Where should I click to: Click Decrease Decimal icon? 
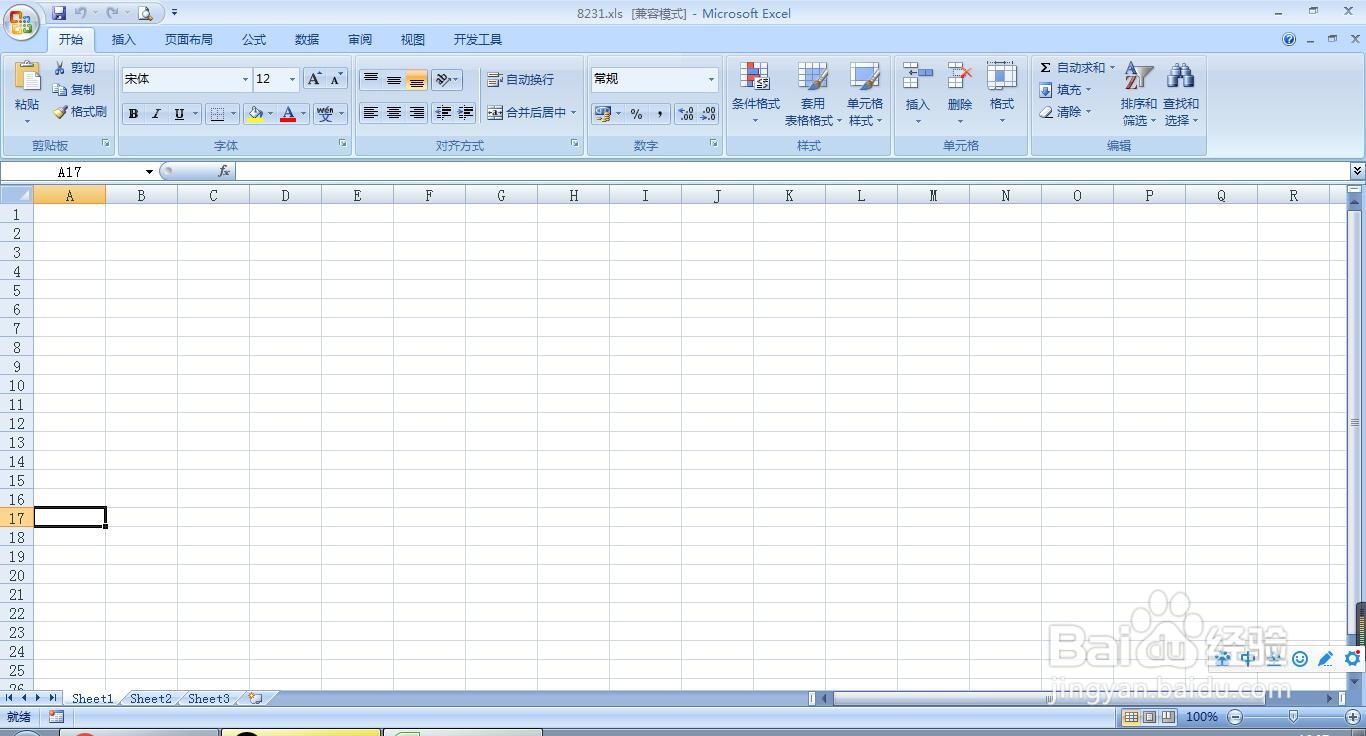point(708,114)
